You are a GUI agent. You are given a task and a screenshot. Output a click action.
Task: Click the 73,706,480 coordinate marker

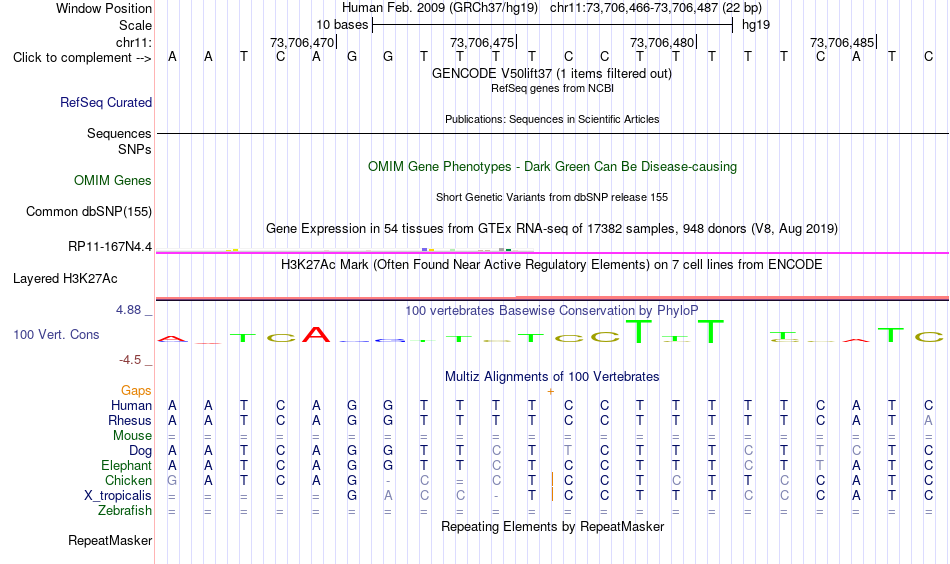click(x=662, y=42)
